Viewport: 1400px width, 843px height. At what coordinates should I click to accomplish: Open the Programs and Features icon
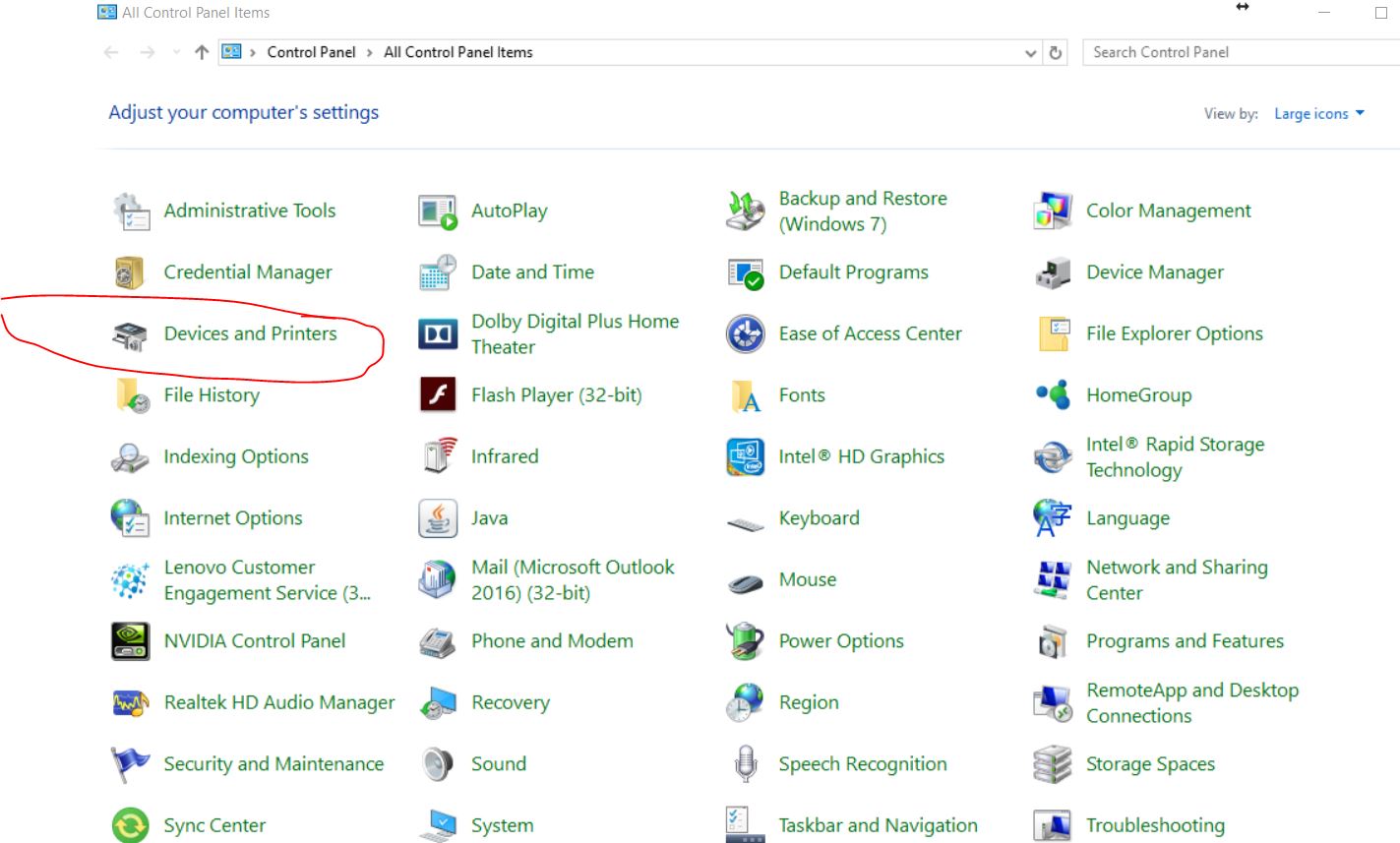click(x=1053, y=641)
